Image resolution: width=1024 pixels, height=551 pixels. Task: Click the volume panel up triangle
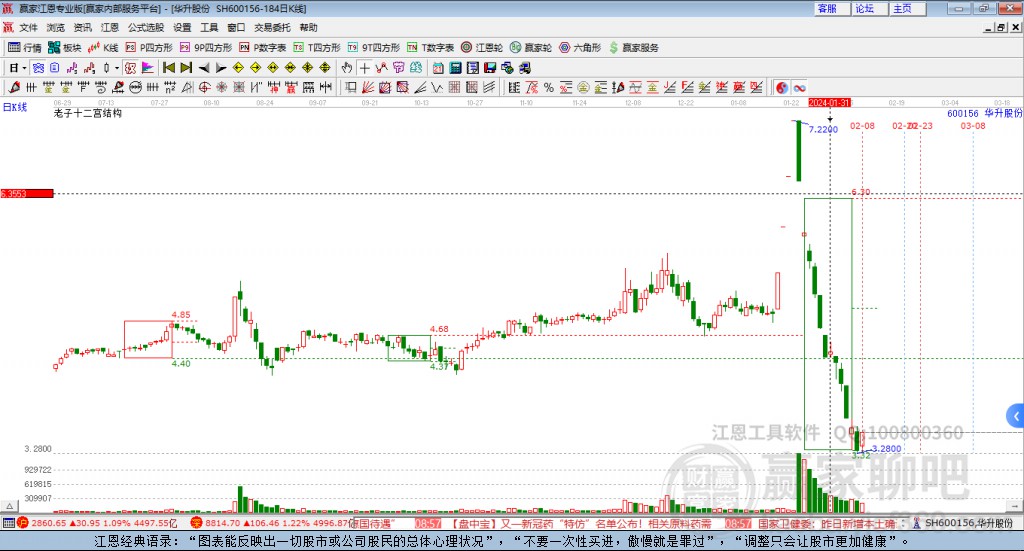pos(9,506)
